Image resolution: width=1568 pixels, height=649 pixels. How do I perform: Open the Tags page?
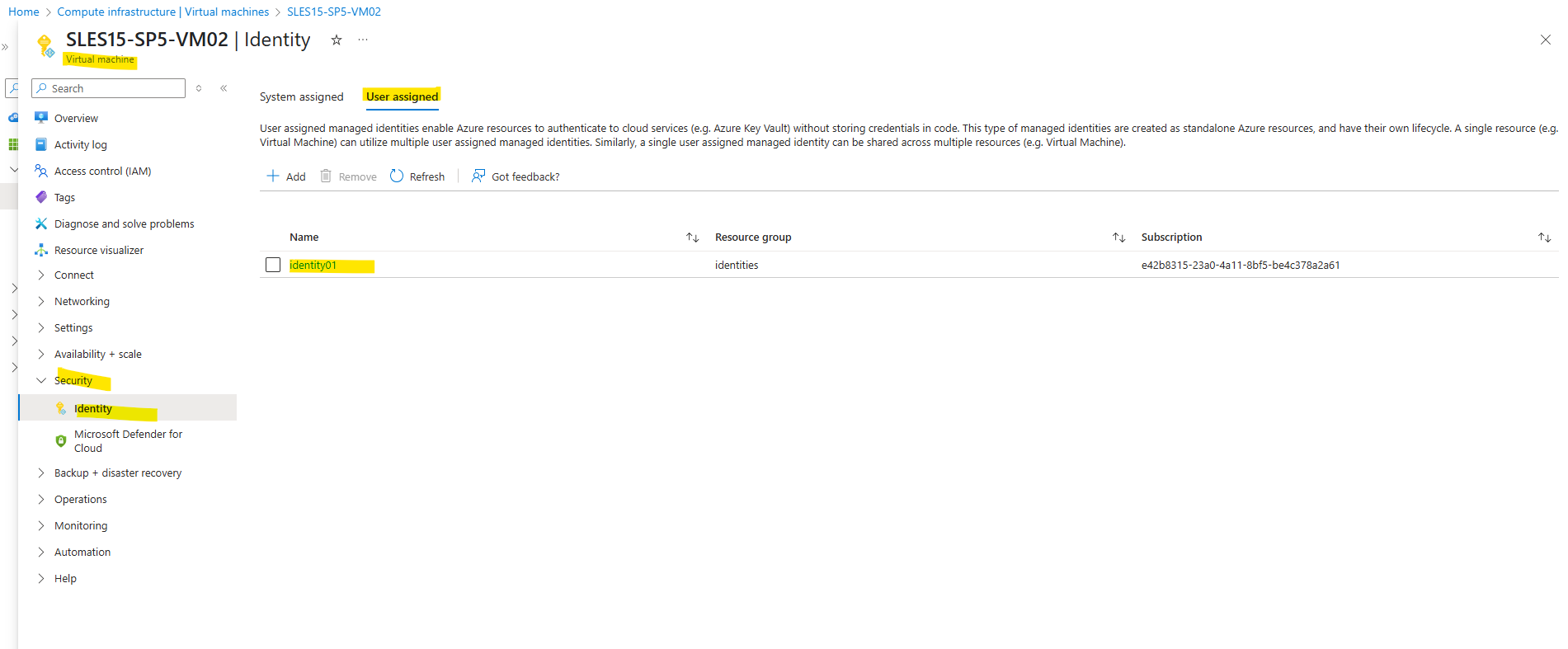(x=64, y=197)
